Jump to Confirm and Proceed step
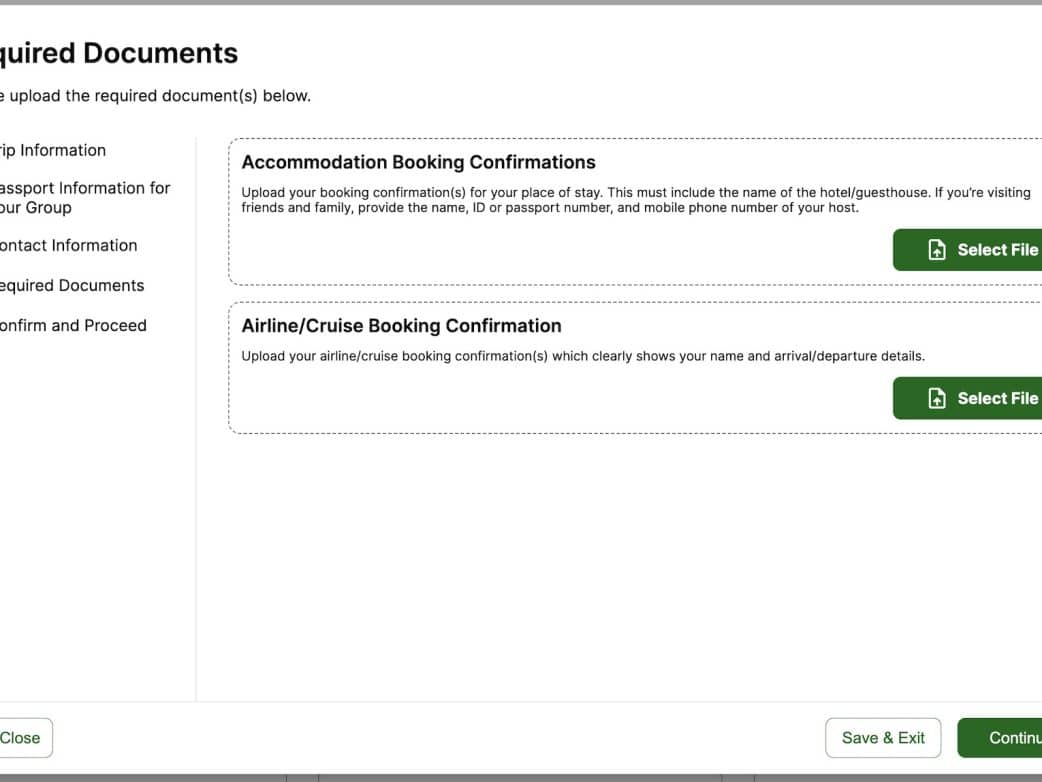The height and width of the screenshot is (782, 1042). point(72,325)
